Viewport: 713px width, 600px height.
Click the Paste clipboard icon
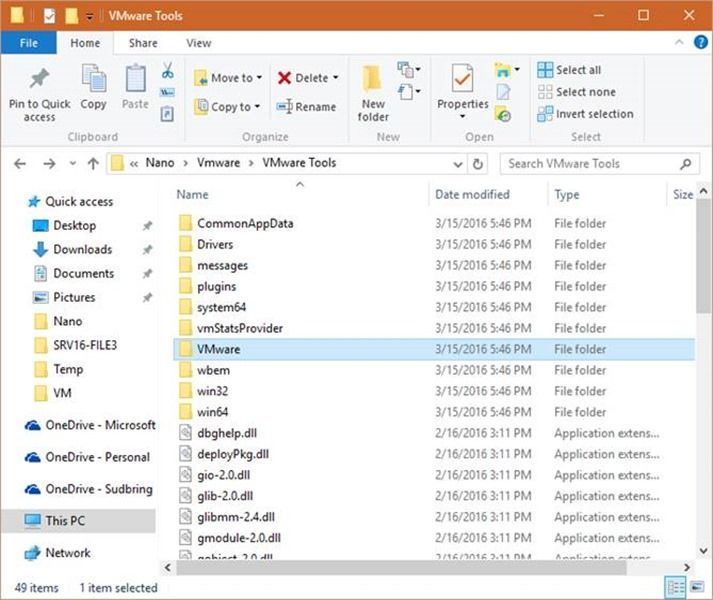[136, 78]
